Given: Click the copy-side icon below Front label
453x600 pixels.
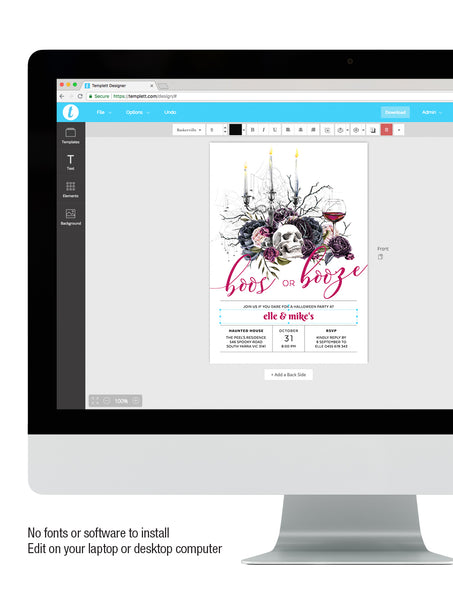Looking at the screenshot, I should [x=380, y=257].
